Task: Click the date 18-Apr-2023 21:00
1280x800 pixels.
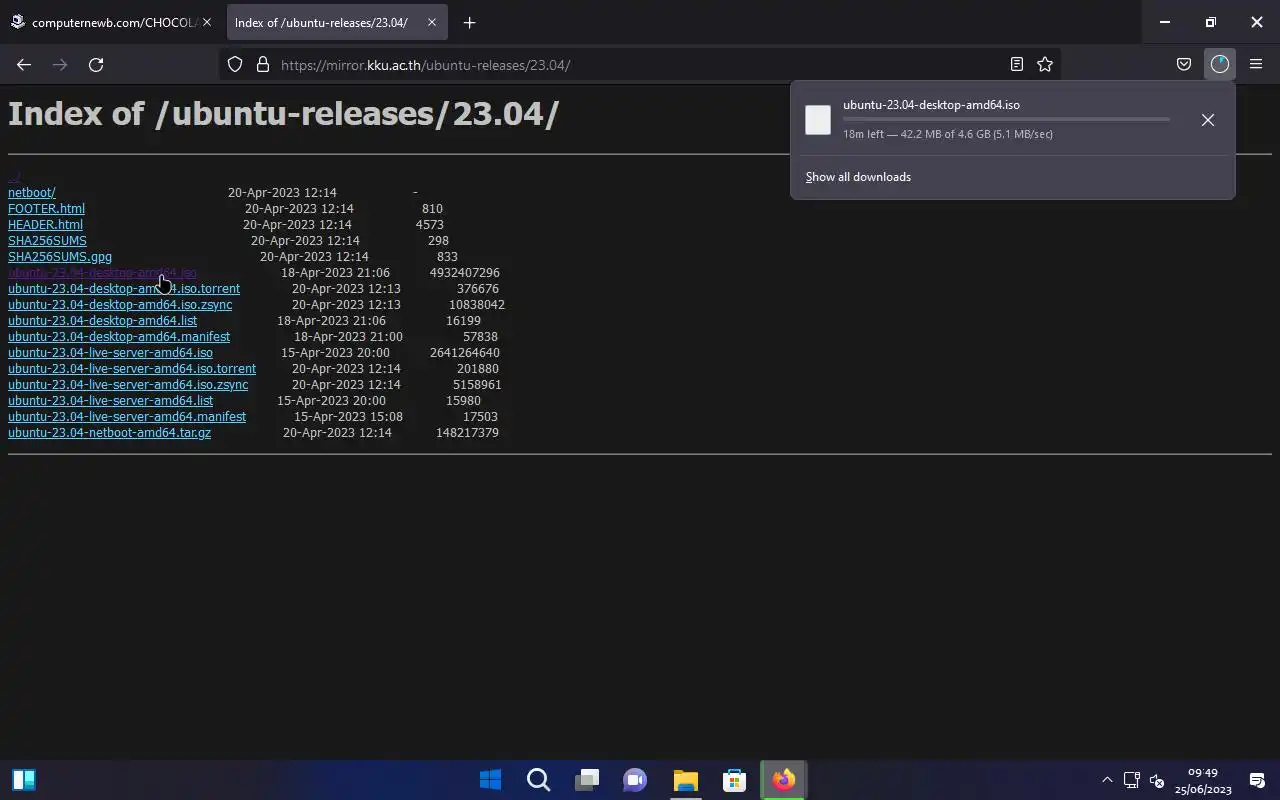Action: coord(348,337)
